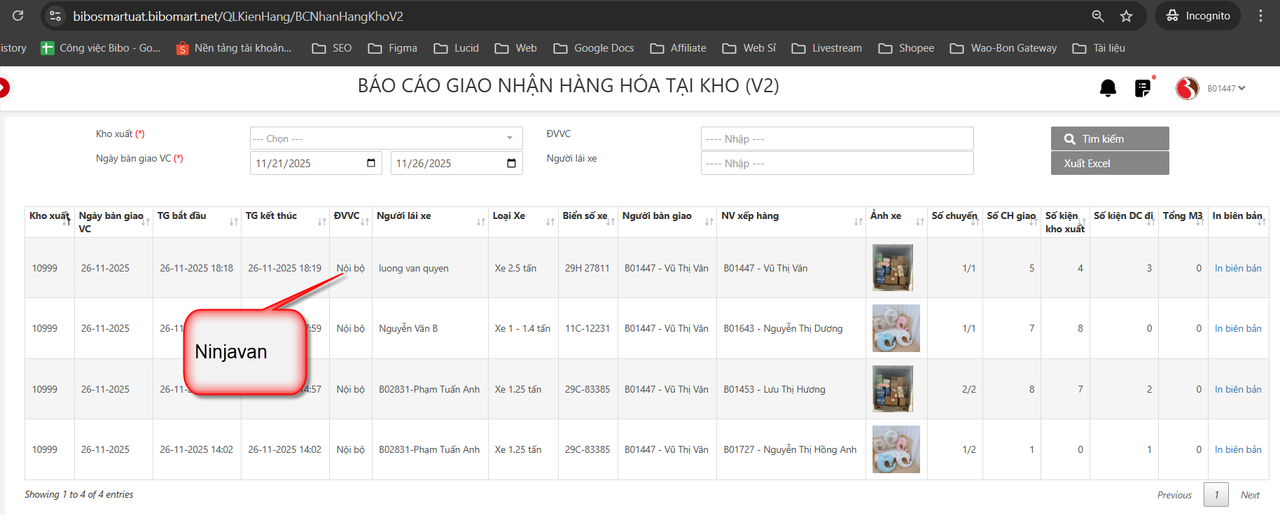Open vehicle photo in Nguyễn Văn B row
The width and height of the screenshot is (1280, 515).
click(896, 328)
